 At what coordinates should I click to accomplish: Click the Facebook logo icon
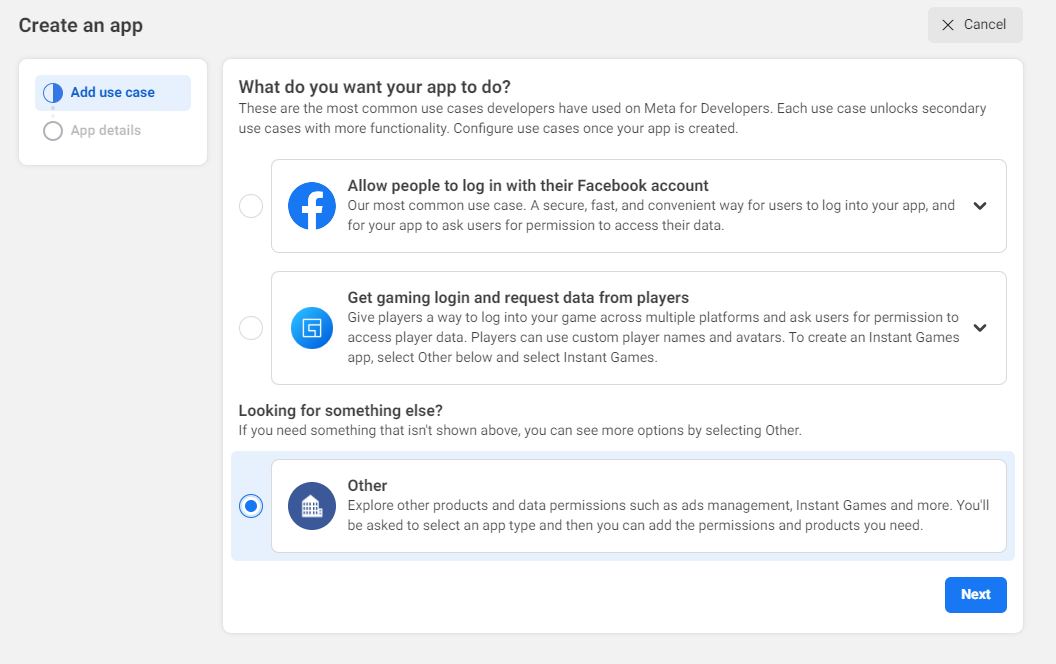point(312,206)
